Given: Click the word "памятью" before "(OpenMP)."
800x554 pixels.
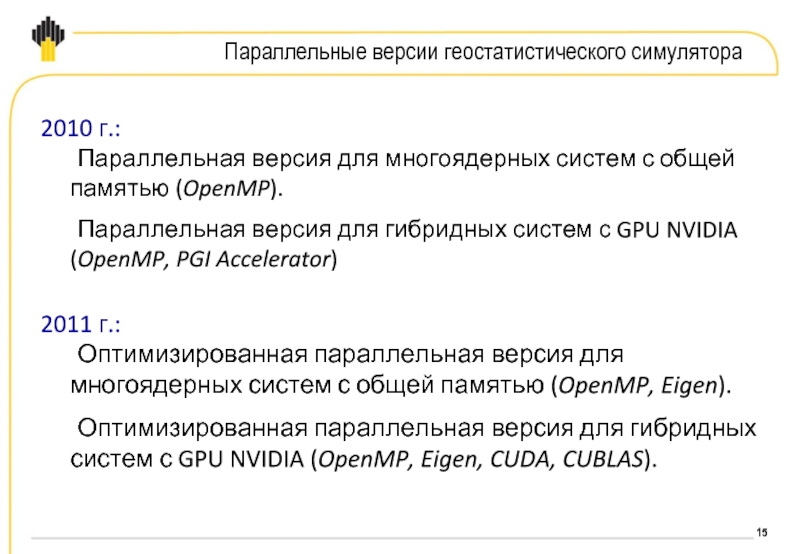Looking at the screenshot, I should coord(119,189).
